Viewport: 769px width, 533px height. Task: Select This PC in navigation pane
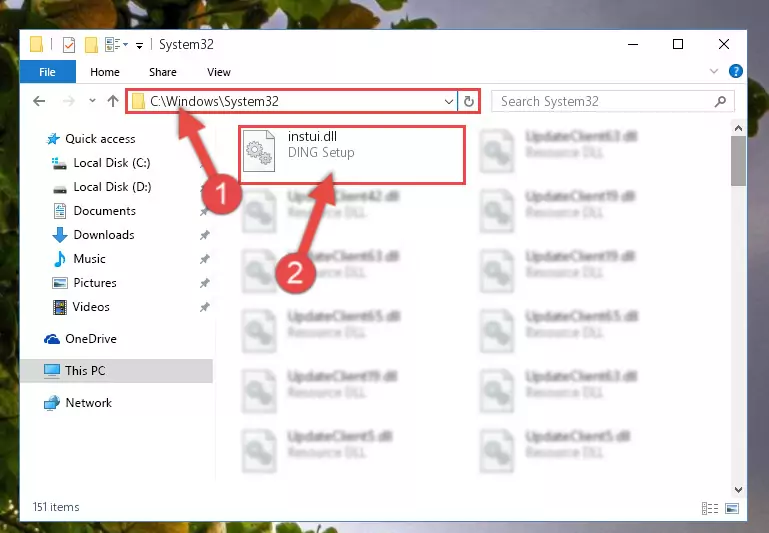(117, 371)
